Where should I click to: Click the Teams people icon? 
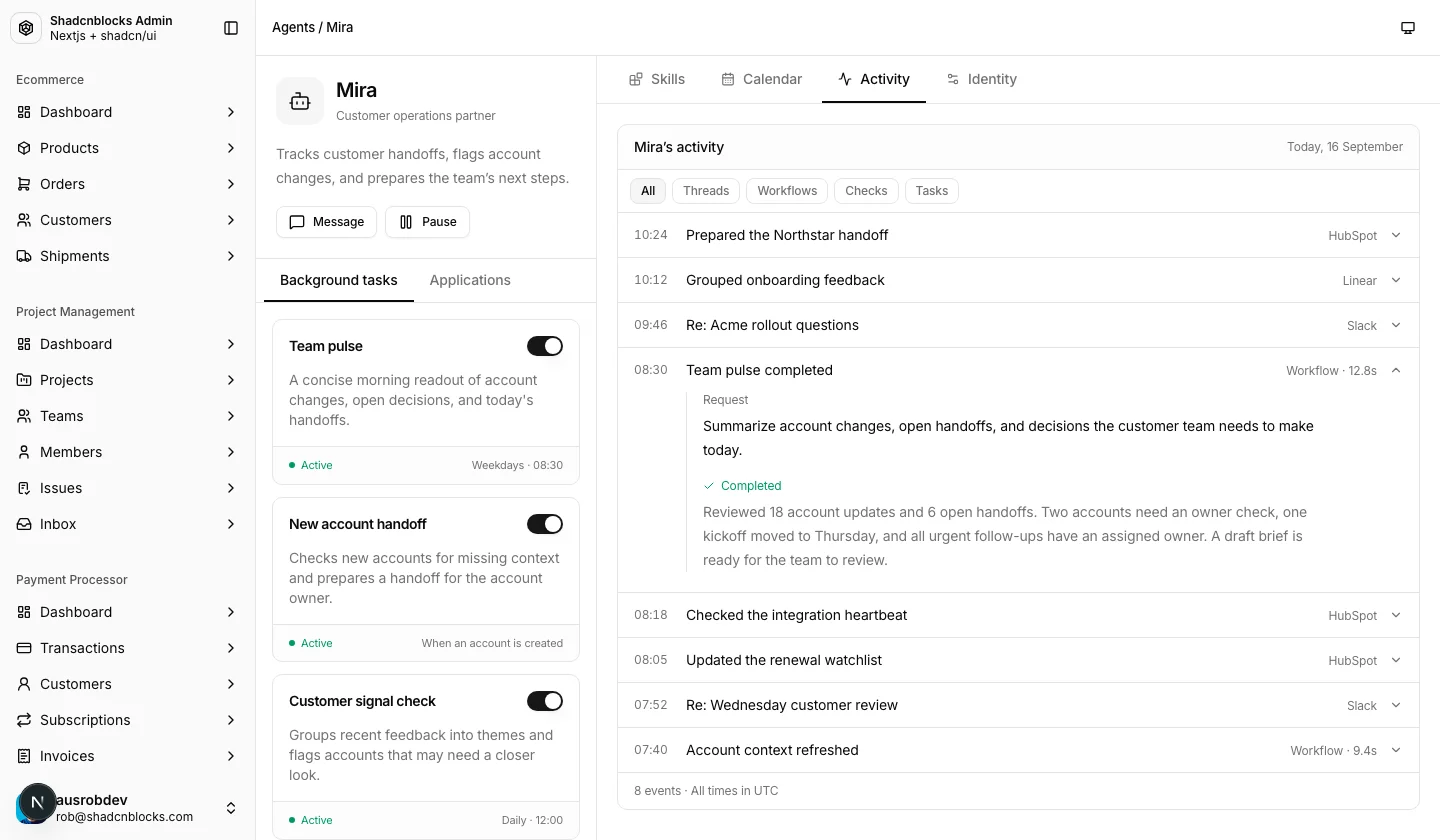pos(24,416)
